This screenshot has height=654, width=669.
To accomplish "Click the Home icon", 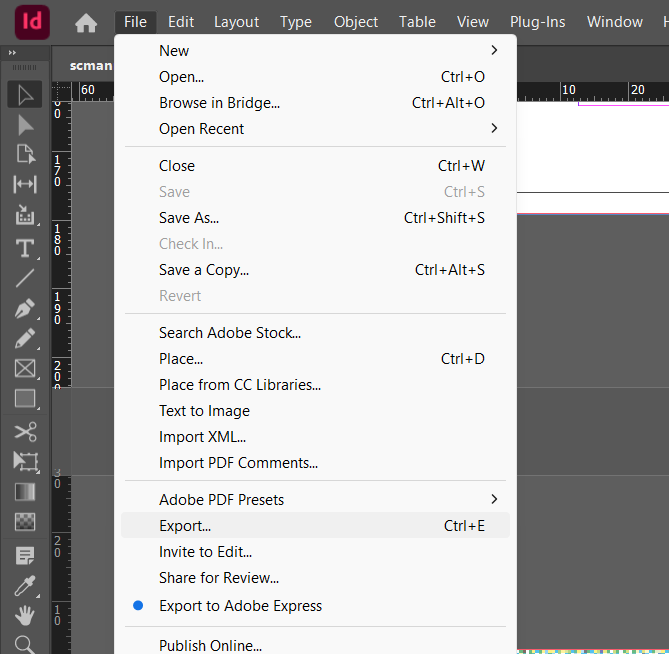I will pyautogui.click(x=86, y=22).
